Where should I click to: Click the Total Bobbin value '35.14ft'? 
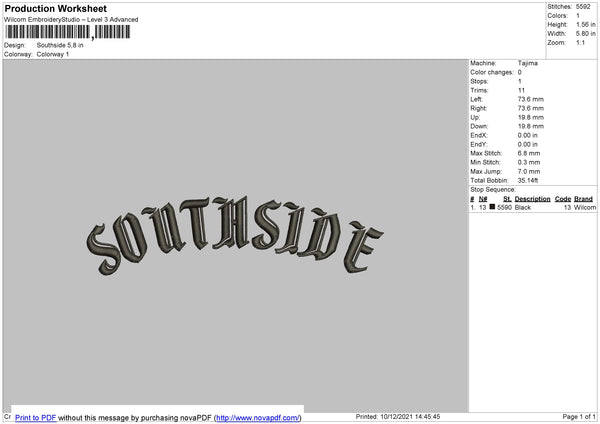point(528,180)
